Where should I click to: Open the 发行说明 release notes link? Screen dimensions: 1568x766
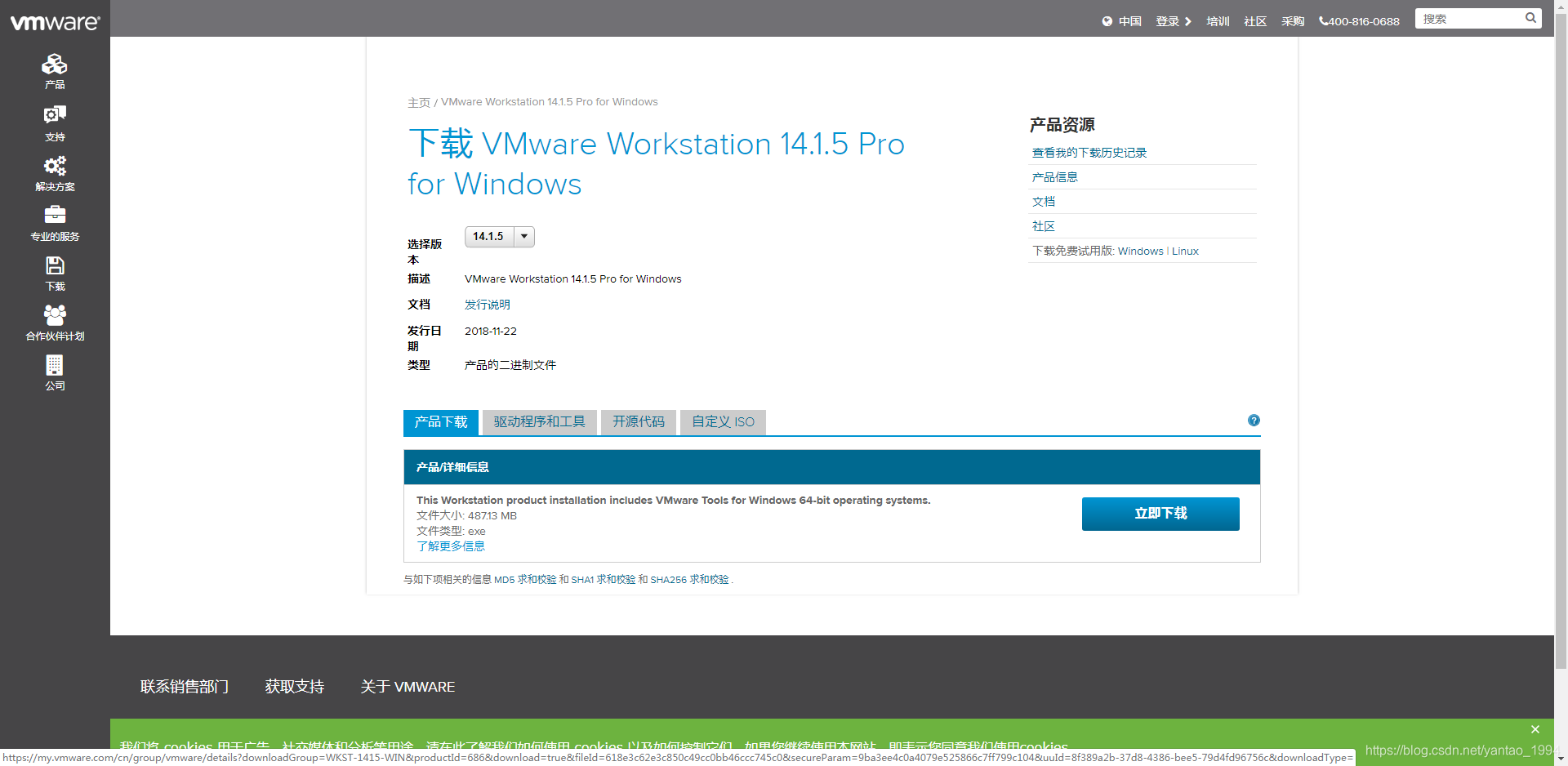pyautogui.click(x=488, y=305)
